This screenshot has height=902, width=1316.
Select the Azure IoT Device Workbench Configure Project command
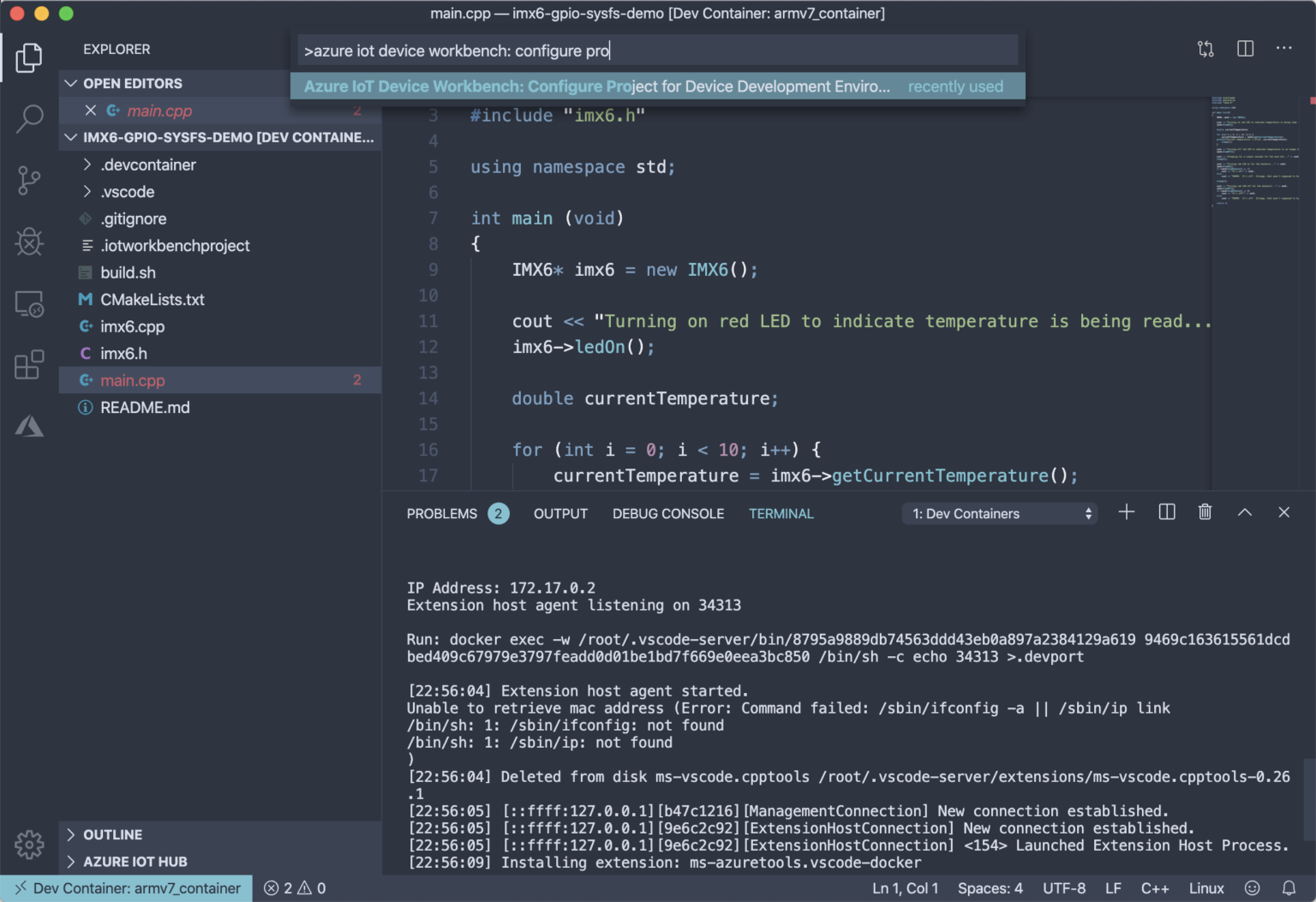(600, 86)
